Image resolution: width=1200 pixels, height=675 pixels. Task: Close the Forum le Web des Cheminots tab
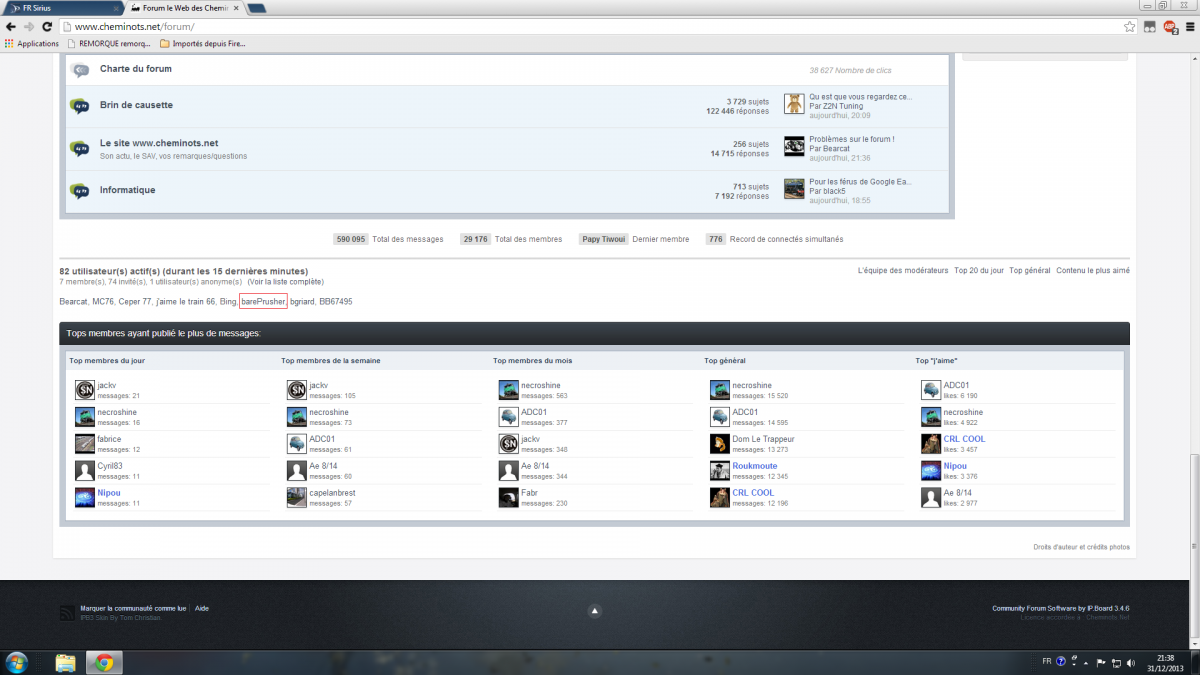(236, 8)
